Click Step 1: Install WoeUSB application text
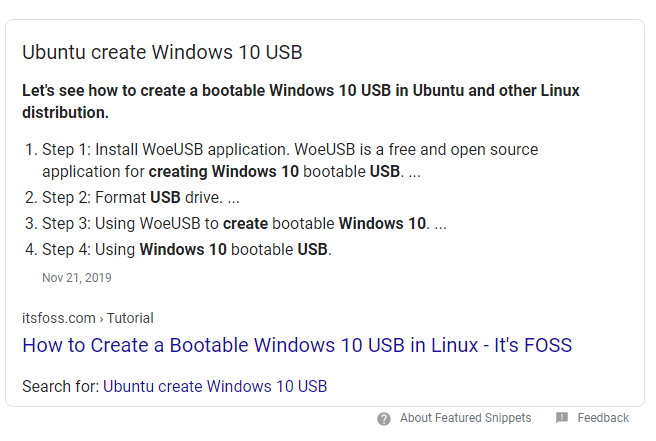 [290, 161]
